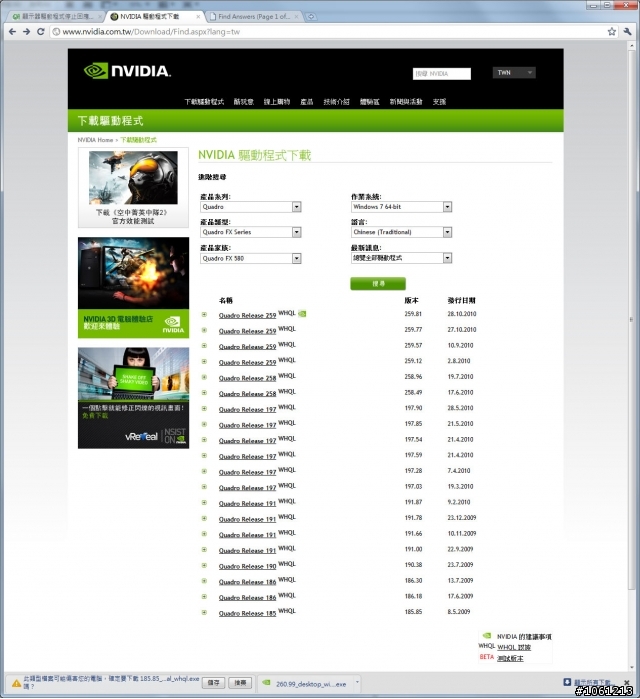The height and width of the screenshot is (699, 640).
Task: Open the fighter pilot game benchmark banner
Action: (133, 187)
